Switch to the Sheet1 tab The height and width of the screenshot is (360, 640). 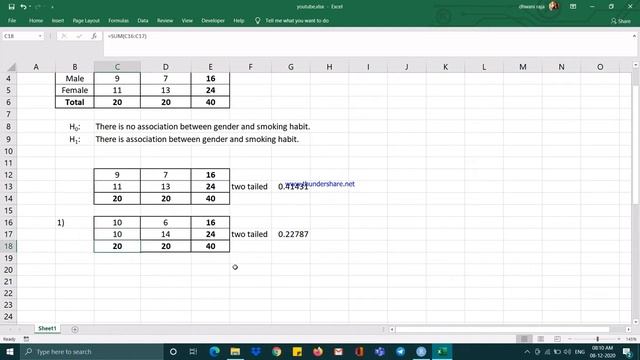click(47, 329)
